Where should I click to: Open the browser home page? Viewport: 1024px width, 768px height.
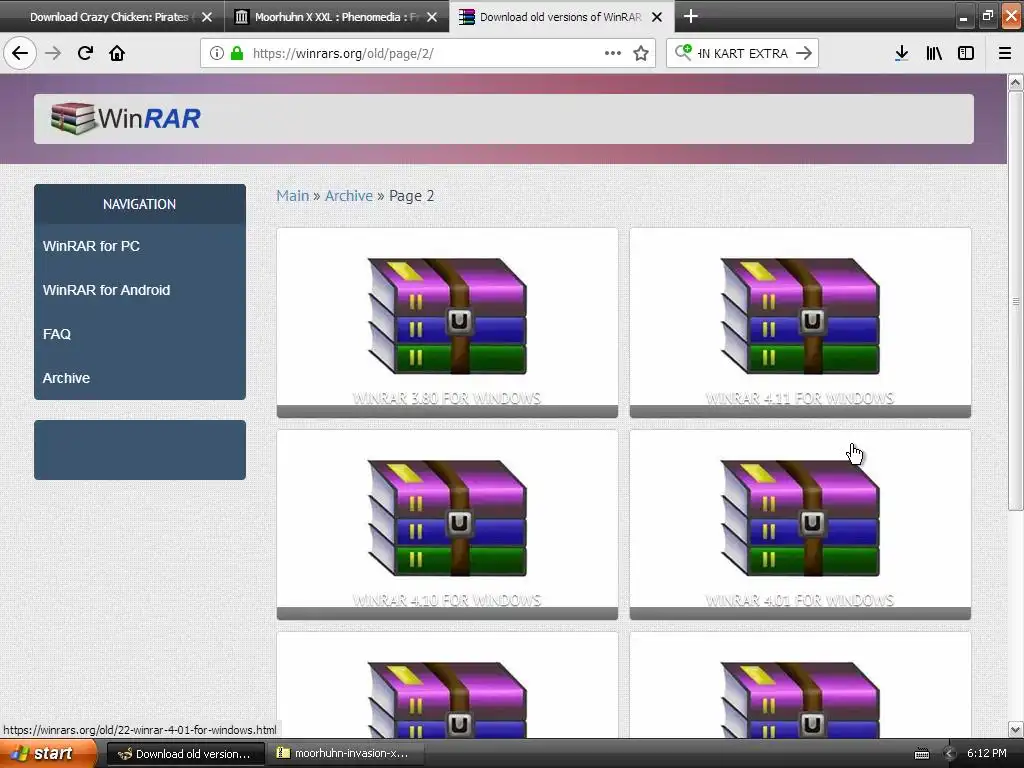117,53
